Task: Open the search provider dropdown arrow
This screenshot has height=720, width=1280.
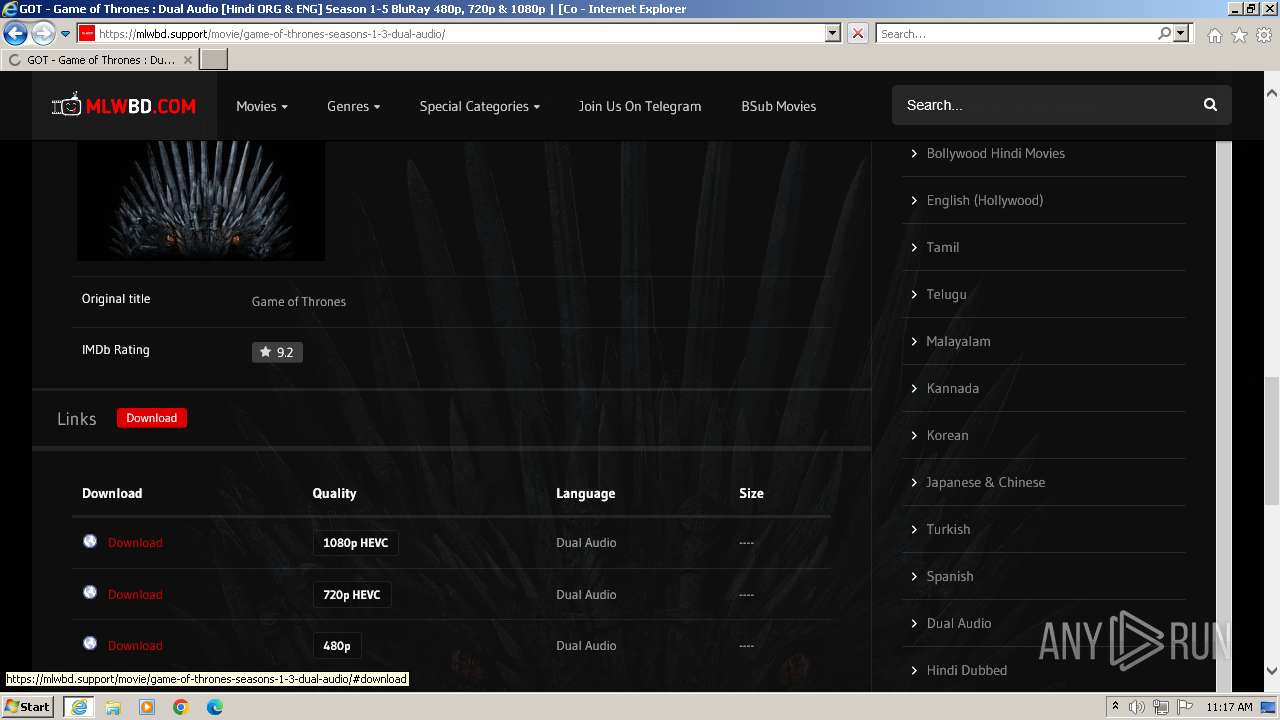Action: pyautogui.click(x=1181, y=33)
